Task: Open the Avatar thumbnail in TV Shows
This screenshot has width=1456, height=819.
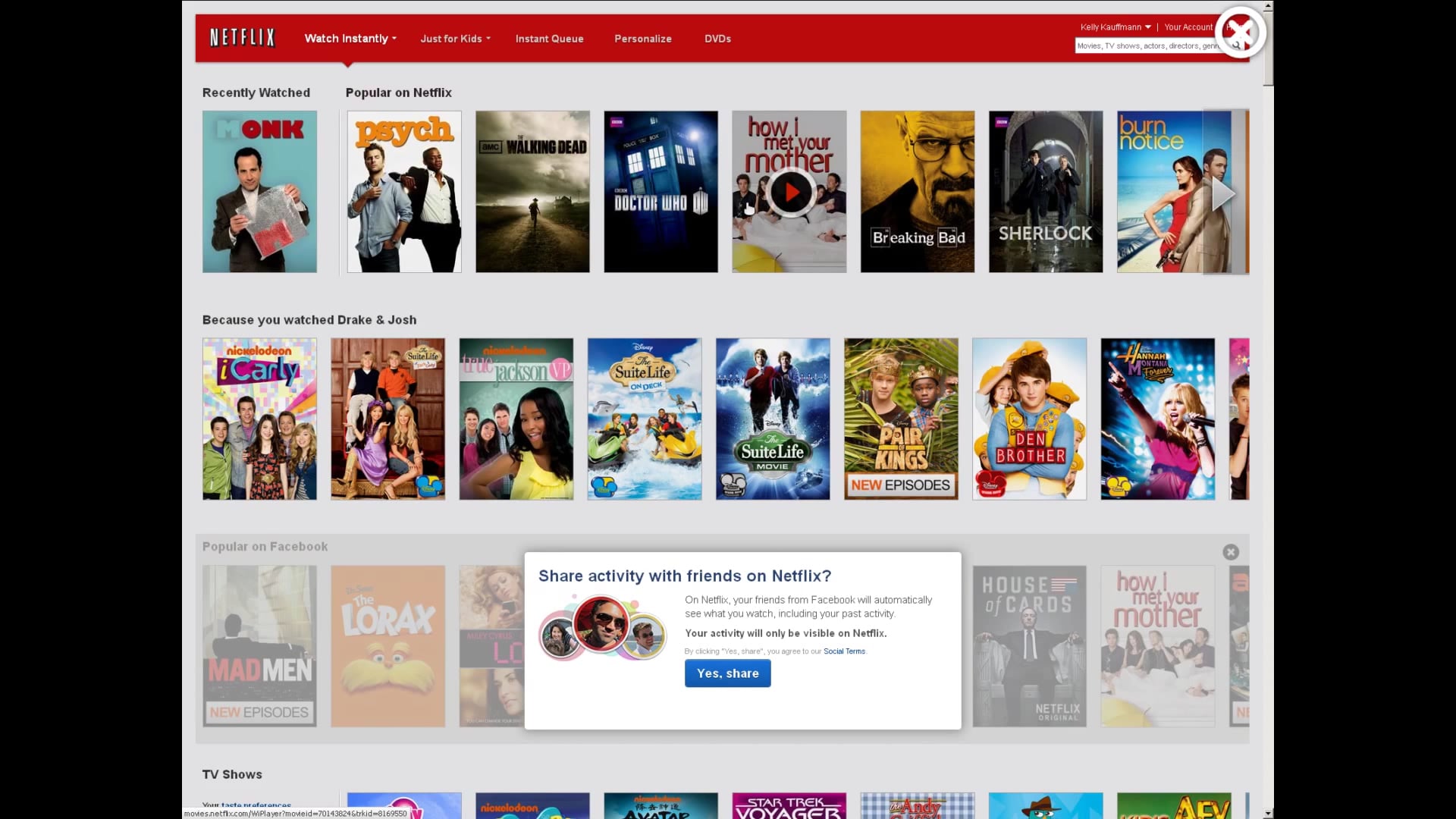Action: point(661,805)
